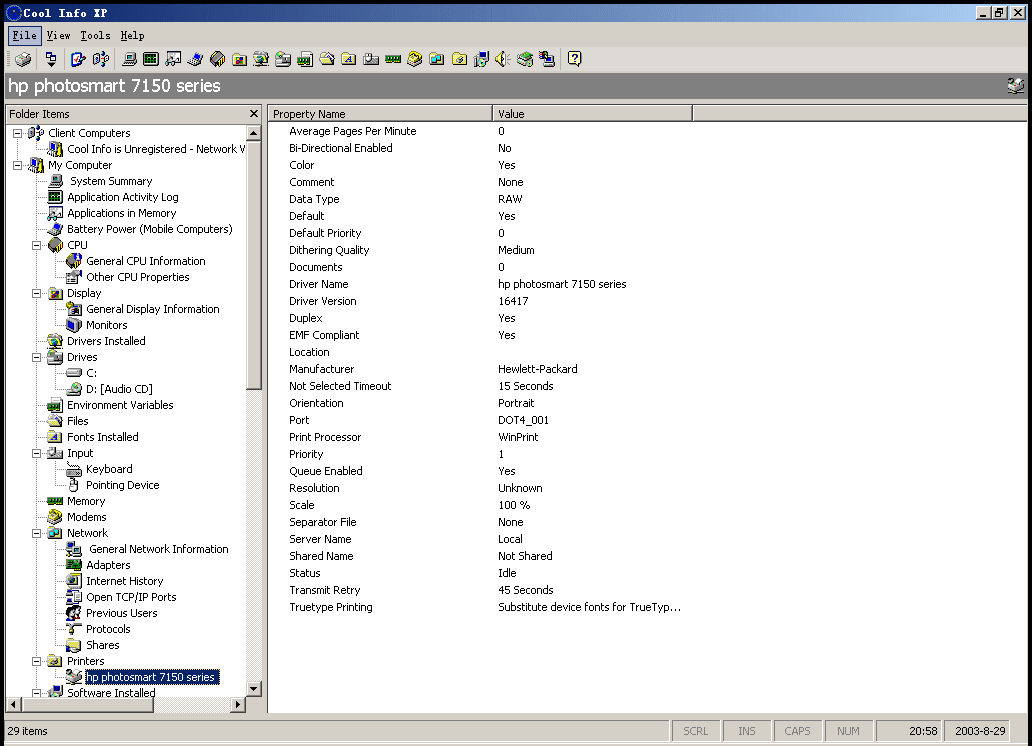Click the Hewlett-Packard manufacturer value
The image size is (1032, 746).
point(538,369)
